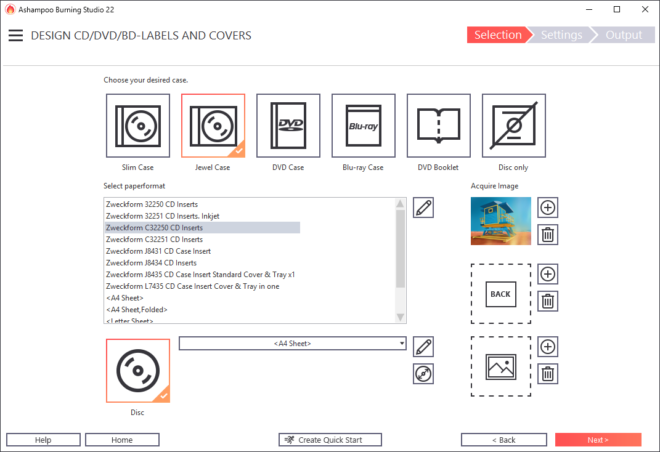Select Zweckform J8435 Standard Cover & Tray x1
The image size is (660, 452).
pos(200,274)
